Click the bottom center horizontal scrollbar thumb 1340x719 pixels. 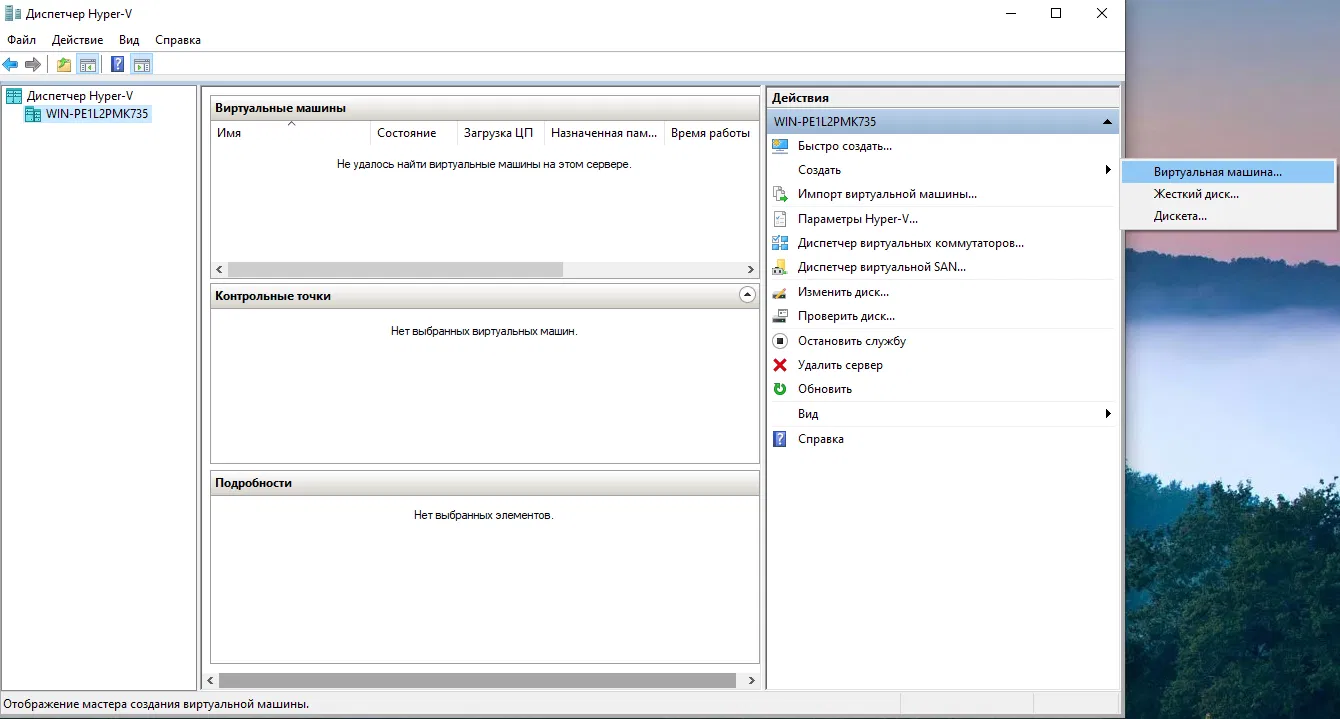click(x=476, y=680)
